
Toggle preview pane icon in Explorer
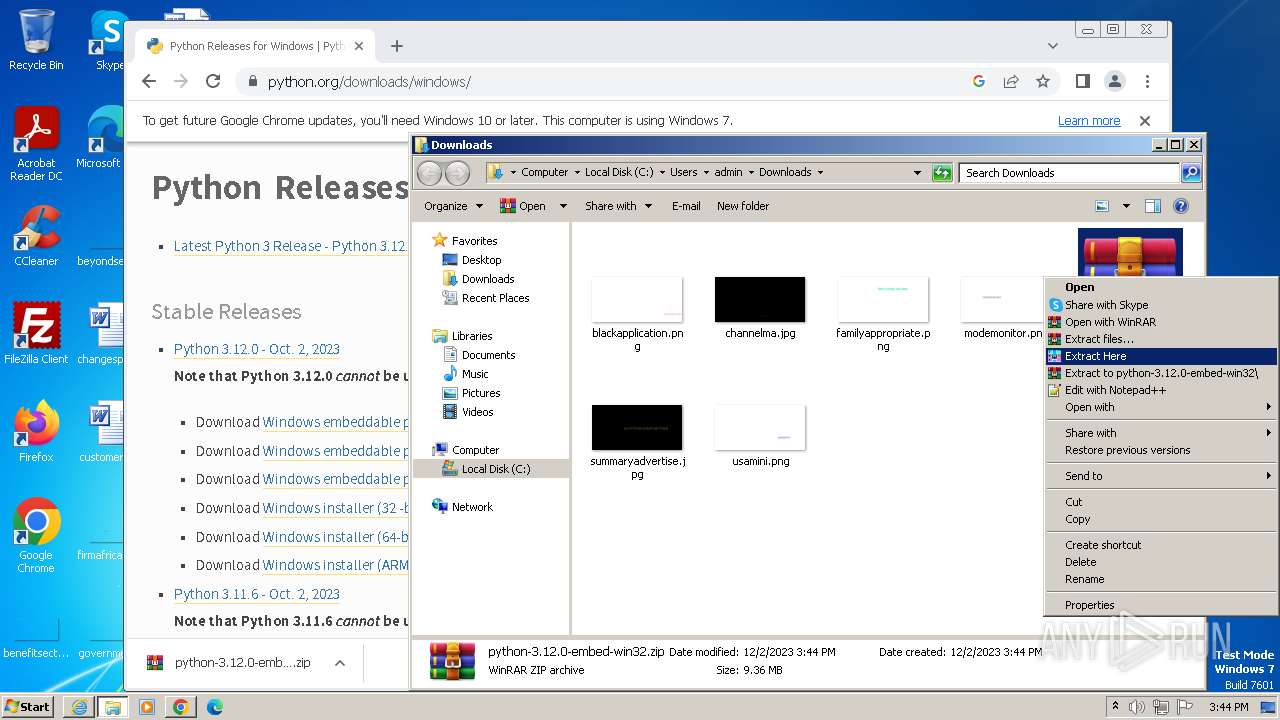tap(1153, 206)
